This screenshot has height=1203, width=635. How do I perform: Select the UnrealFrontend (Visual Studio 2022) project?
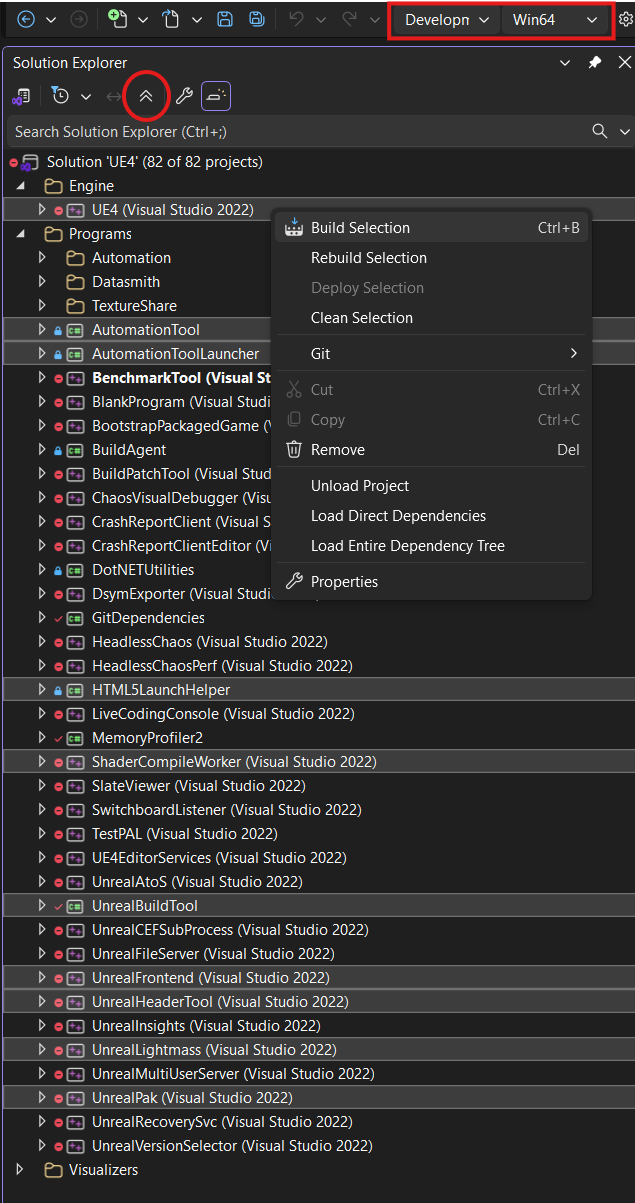tap(211, 978)
